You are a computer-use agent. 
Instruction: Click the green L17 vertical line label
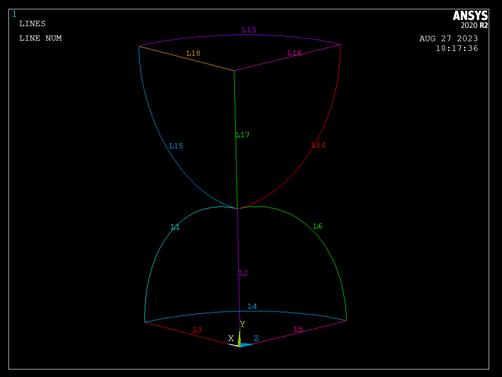click(x=242, y=135)
